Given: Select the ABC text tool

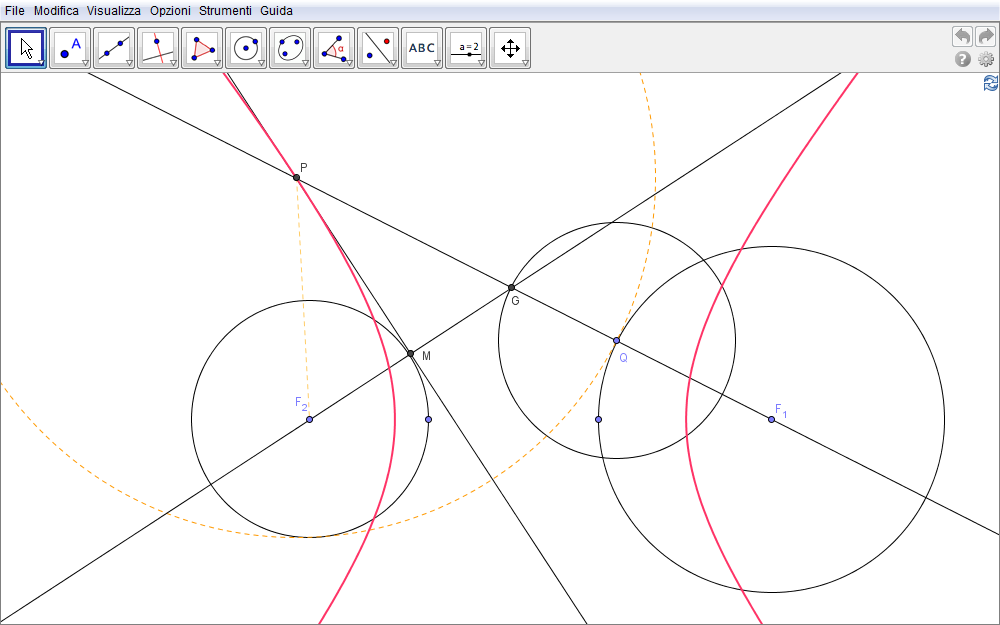Looking at the screenshot, I should pos(422,47).
